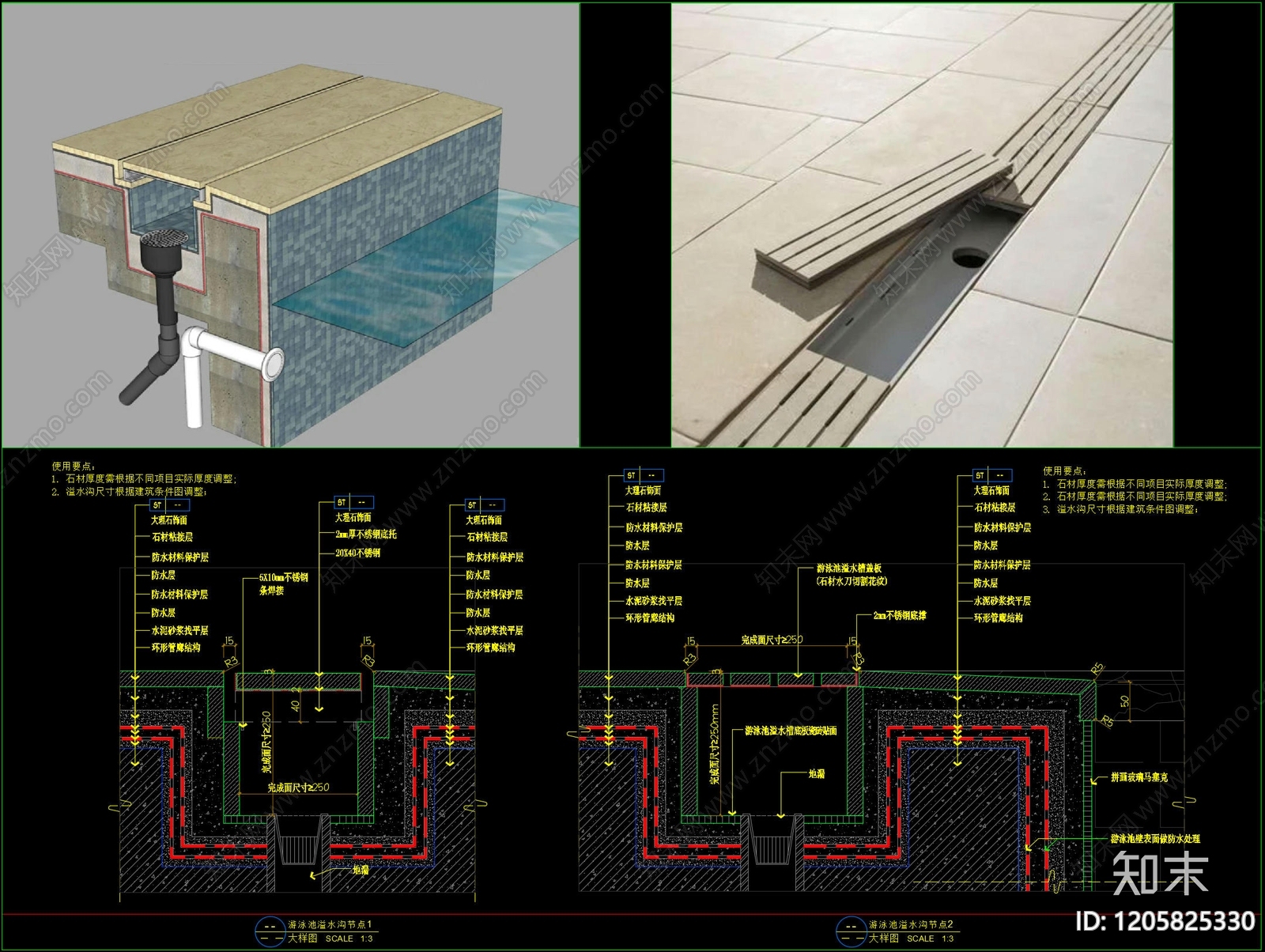Click the round drain hole in photo
This screenshot has height=952, width=1265.
coord(968,256)
